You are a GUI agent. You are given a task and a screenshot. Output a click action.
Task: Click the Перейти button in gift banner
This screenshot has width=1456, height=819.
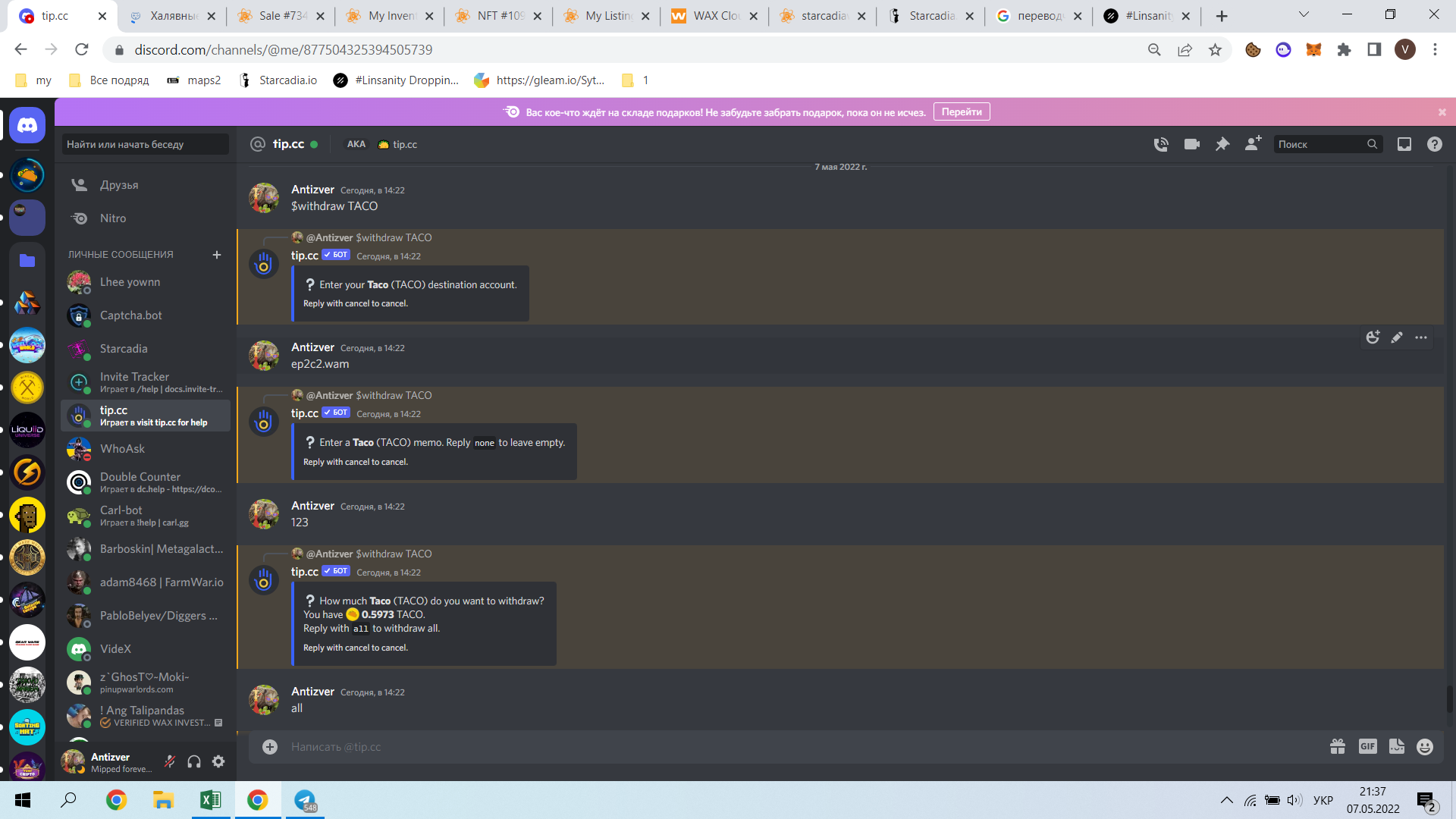[962, 112]
